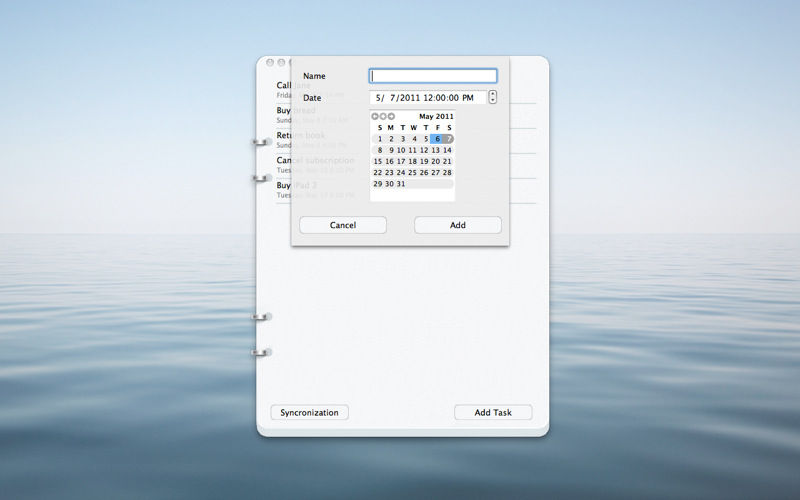Go to previous month in calendar

375,116
